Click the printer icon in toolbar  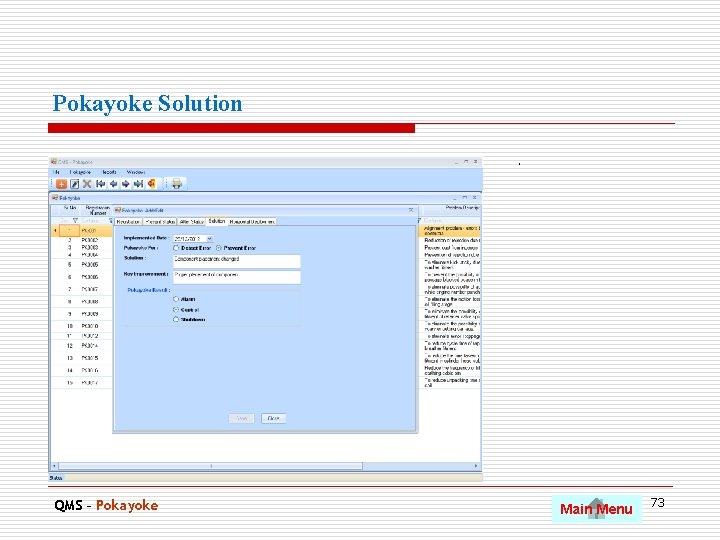tap(176, 184)
